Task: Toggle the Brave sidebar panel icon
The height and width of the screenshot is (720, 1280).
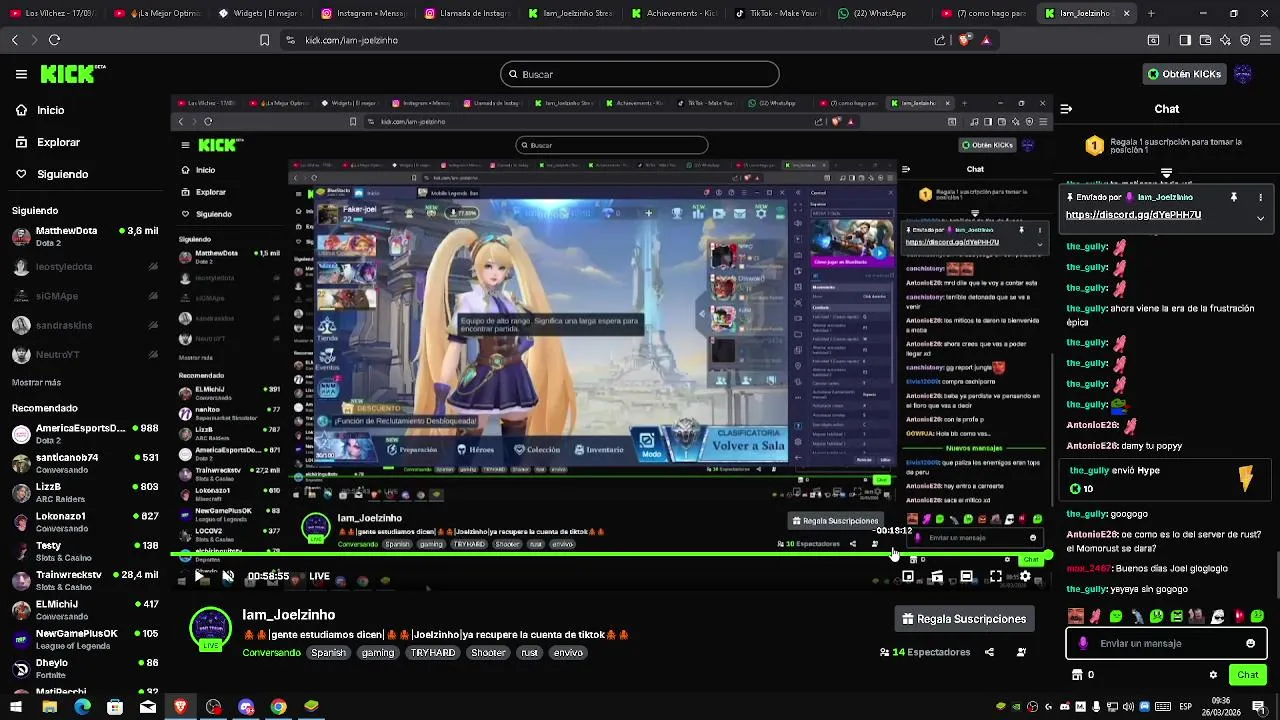Action: click(x=1185, y=40)
